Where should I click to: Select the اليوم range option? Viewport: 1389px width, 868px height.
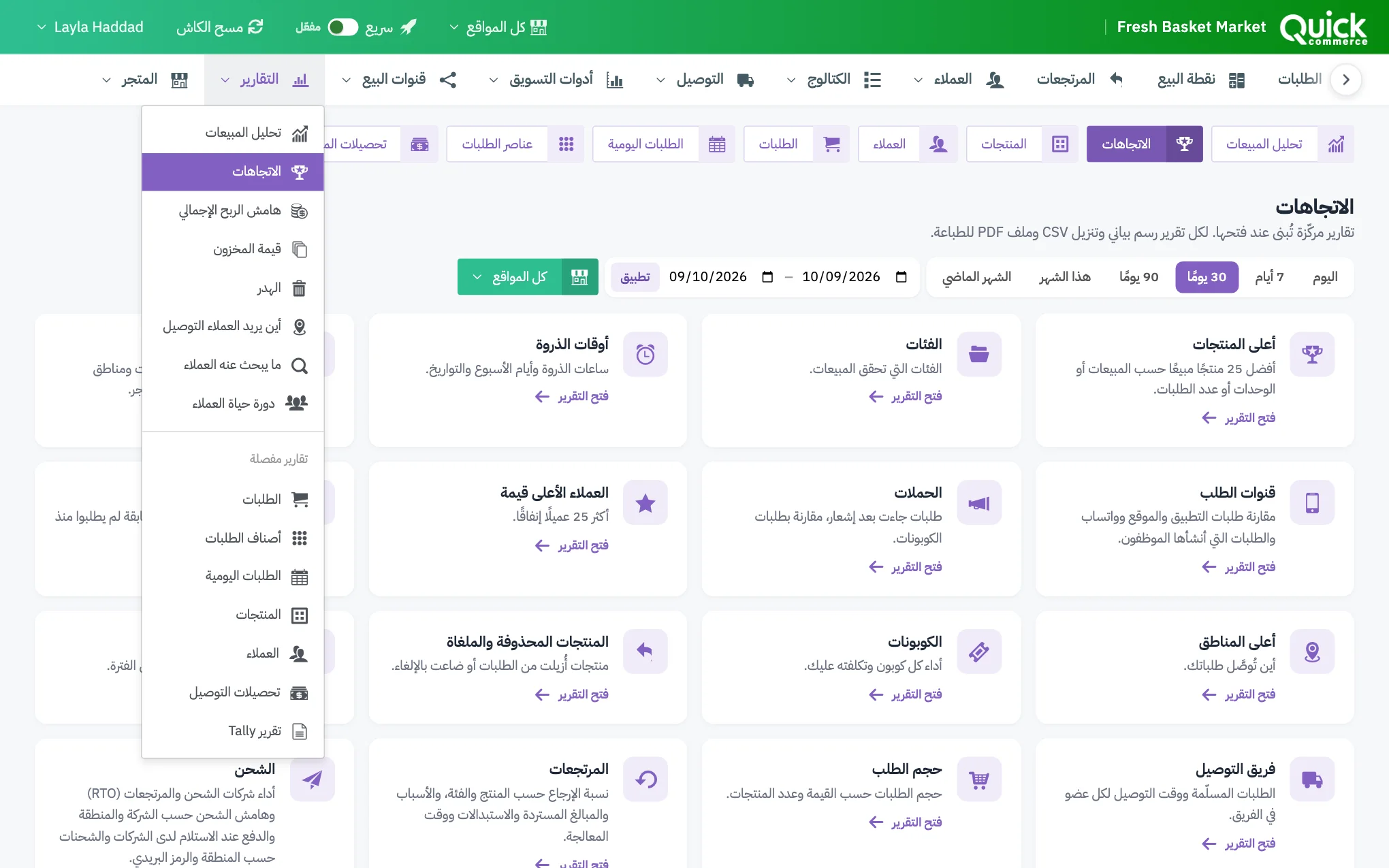pos(1325,277)
